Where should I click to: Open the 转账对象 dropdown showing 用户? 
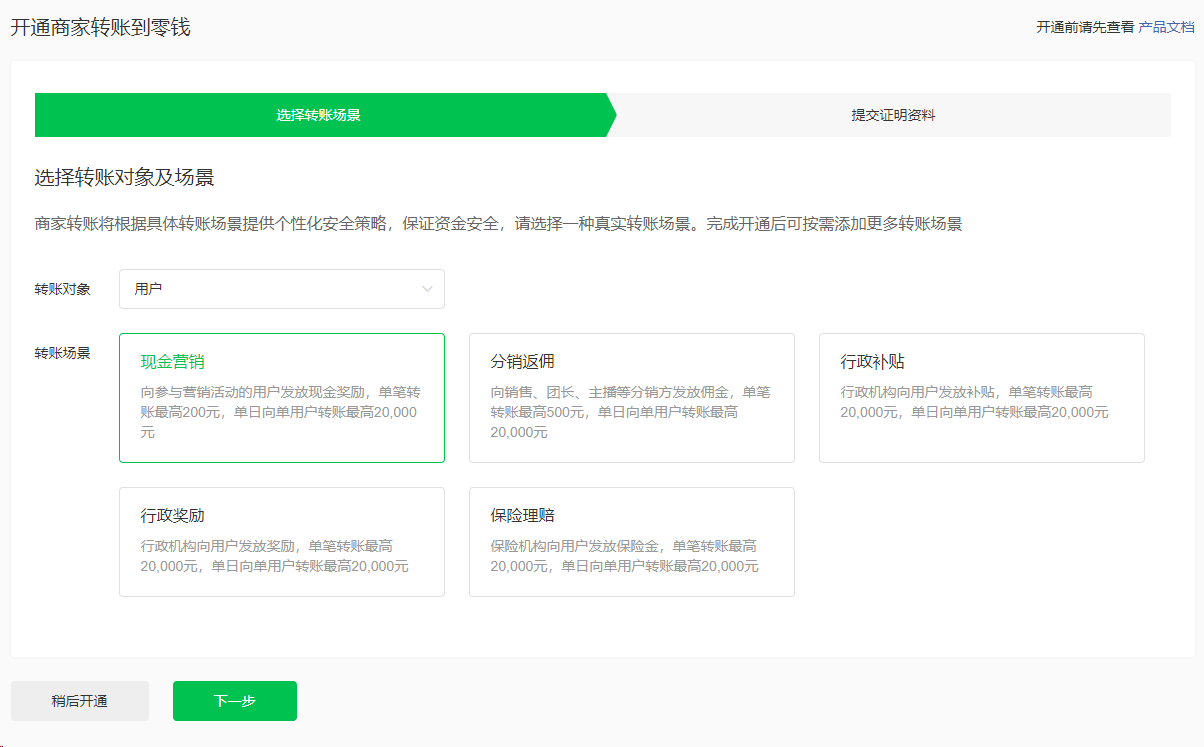click(x=281, y=289)
